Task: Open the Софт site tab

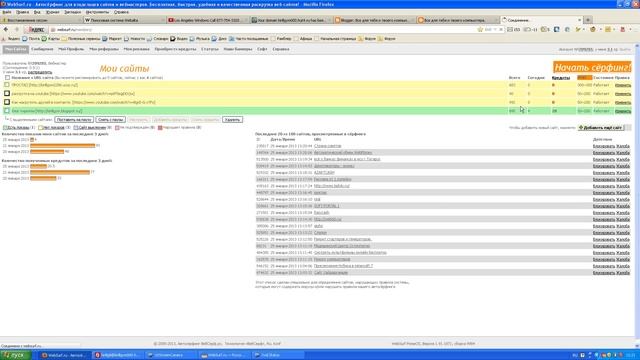Action: [262, 49]
